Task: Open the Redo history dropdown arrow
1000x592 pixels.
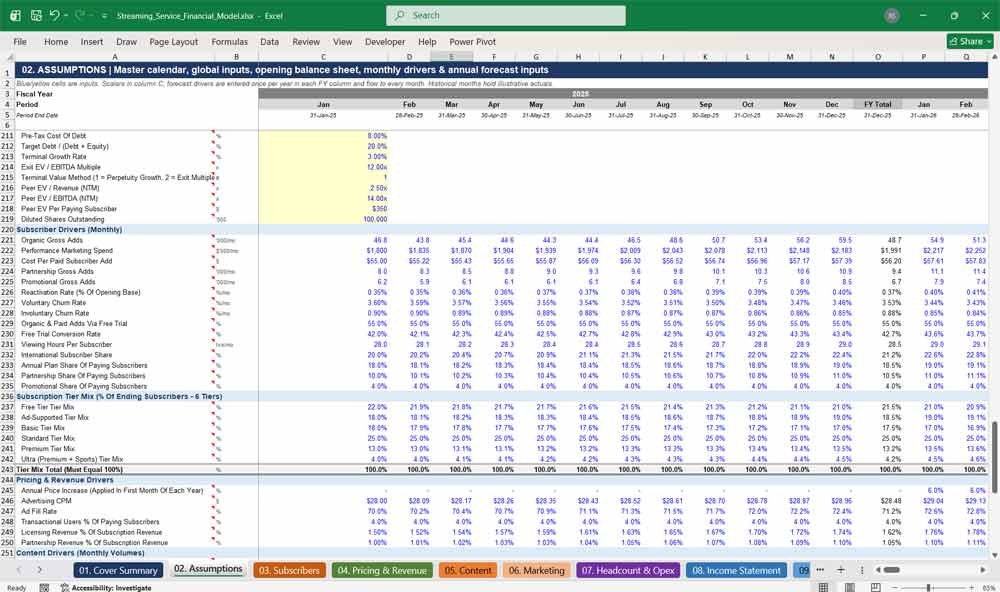Action: coord(91,15)
